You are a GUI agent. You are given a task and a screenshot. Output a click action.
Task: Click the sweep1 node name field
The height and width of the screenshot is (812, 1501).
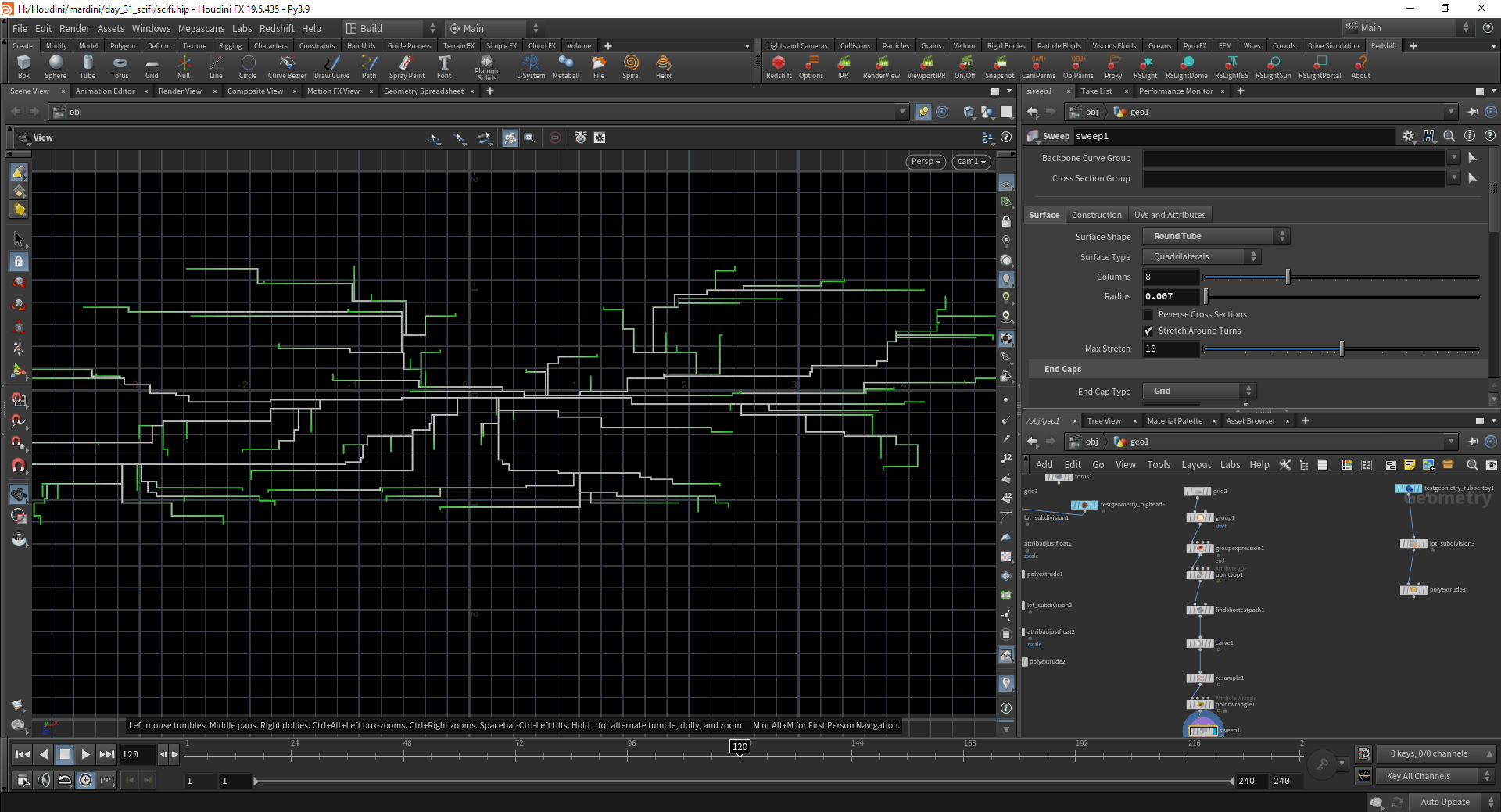tap(1234, 136)
